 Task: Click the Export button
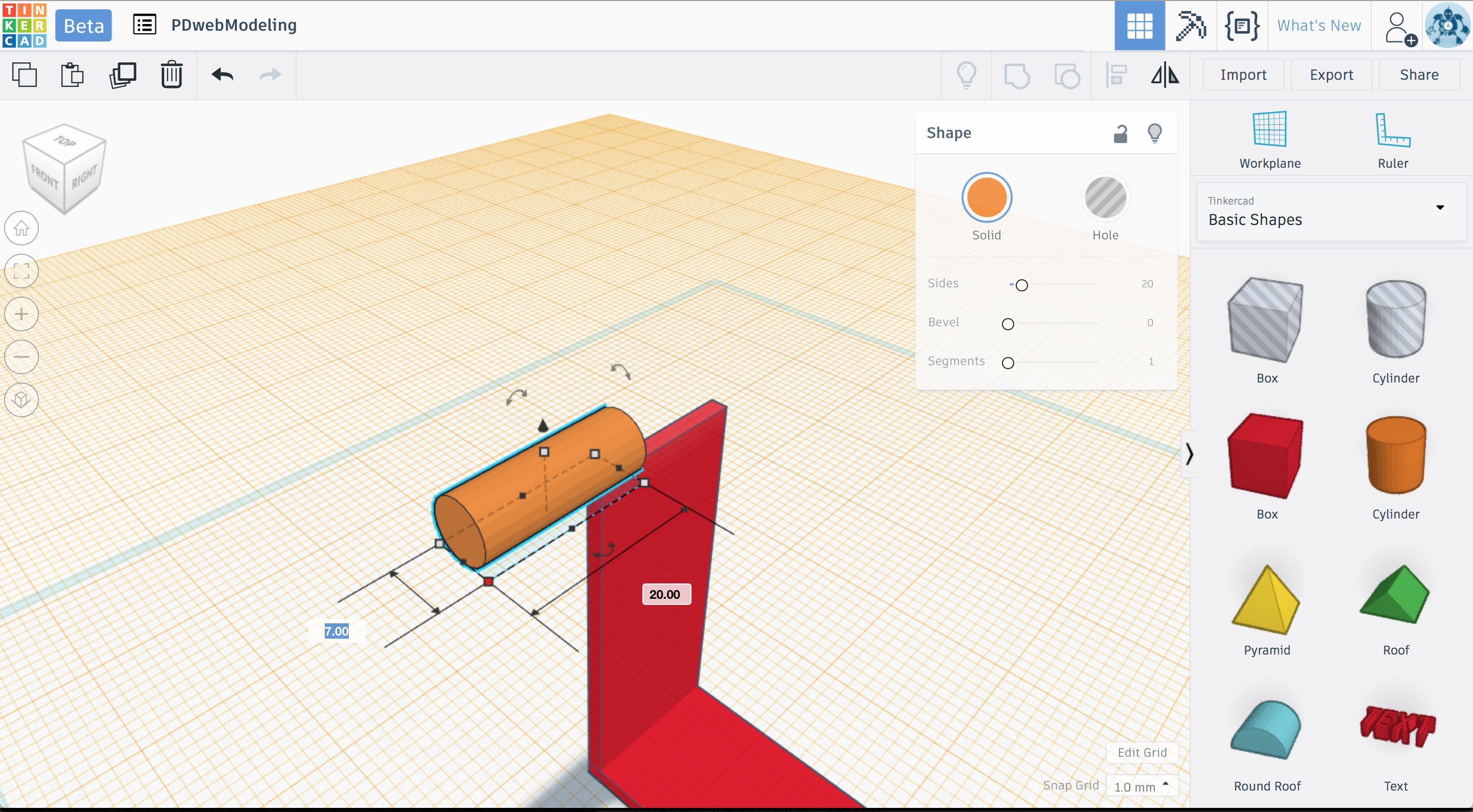(1331, 75)
